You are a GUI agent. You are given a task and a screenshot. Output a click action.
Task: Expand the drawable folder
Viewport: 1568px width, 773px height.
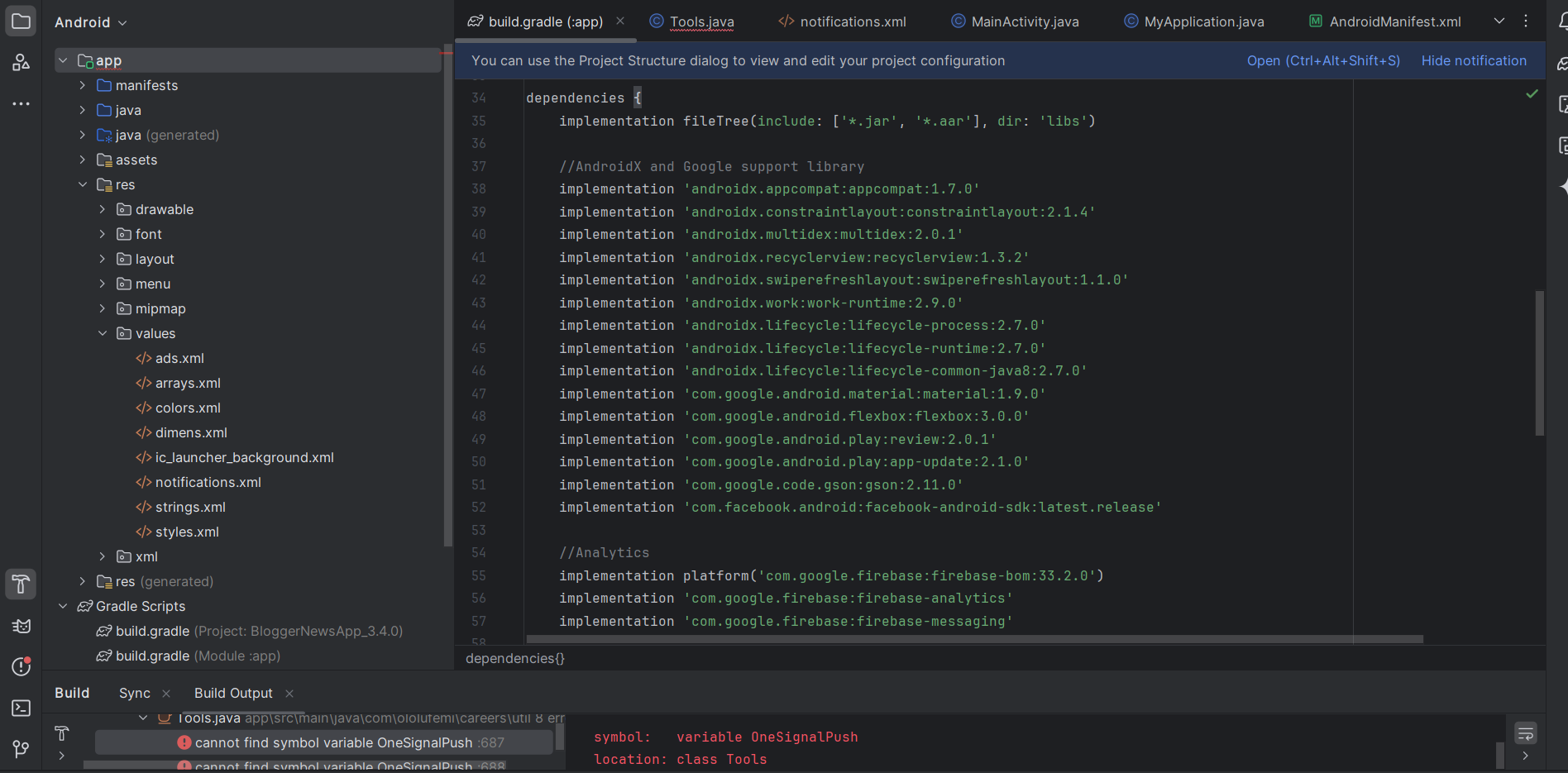103,209
